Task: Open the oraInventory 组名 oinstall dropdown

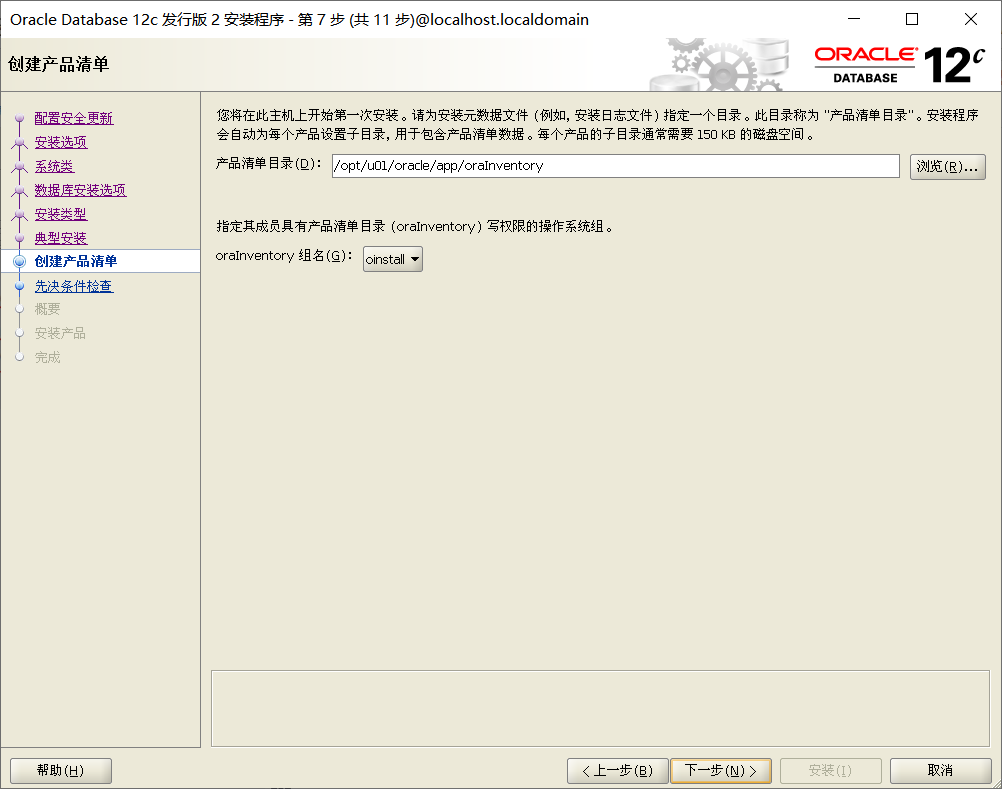Action: 392,259
